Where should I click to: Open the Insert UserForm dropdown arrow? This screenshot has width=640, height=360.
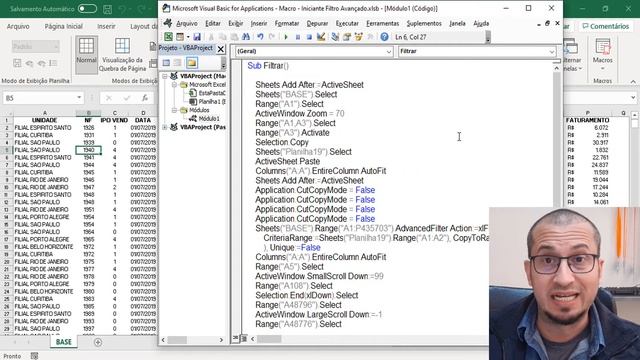pos(188,37)
